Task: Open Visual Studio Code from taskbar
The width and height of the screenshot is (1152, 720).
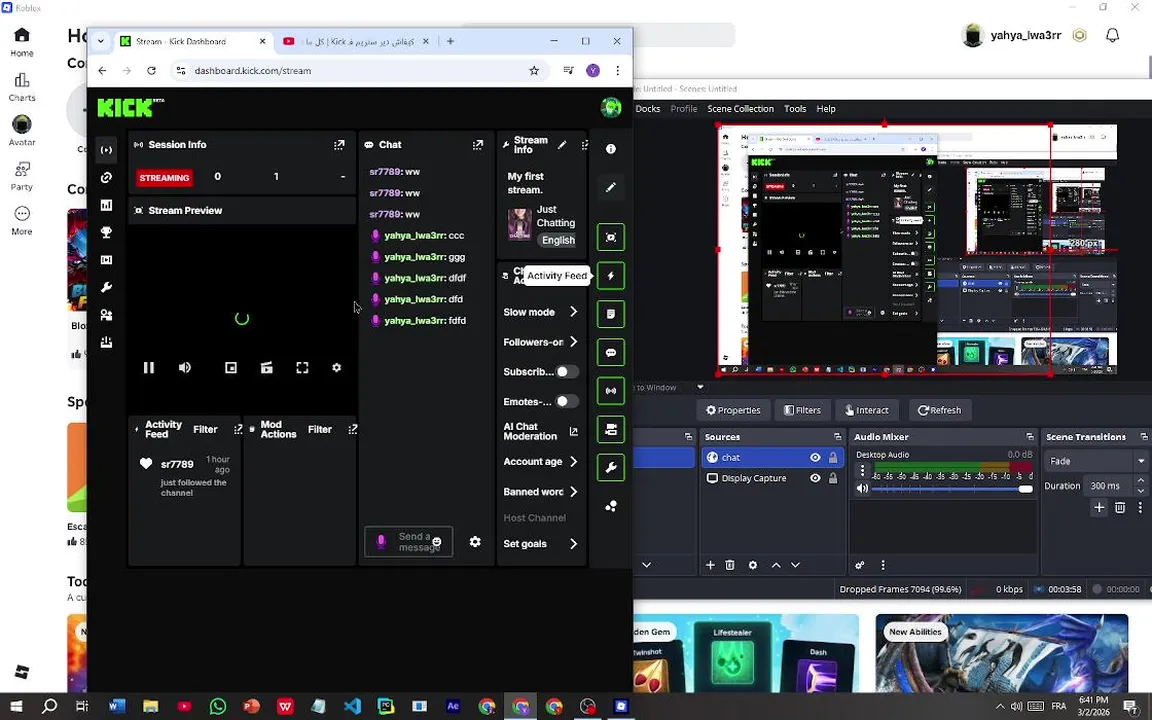Action: pyautogui.click(x=353, y=706)
